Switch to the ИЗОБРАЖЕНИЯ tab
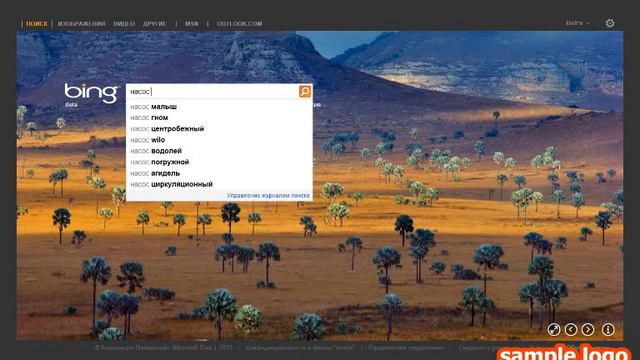The height and width of the screenshot is (360, 640). click(82, 24)
